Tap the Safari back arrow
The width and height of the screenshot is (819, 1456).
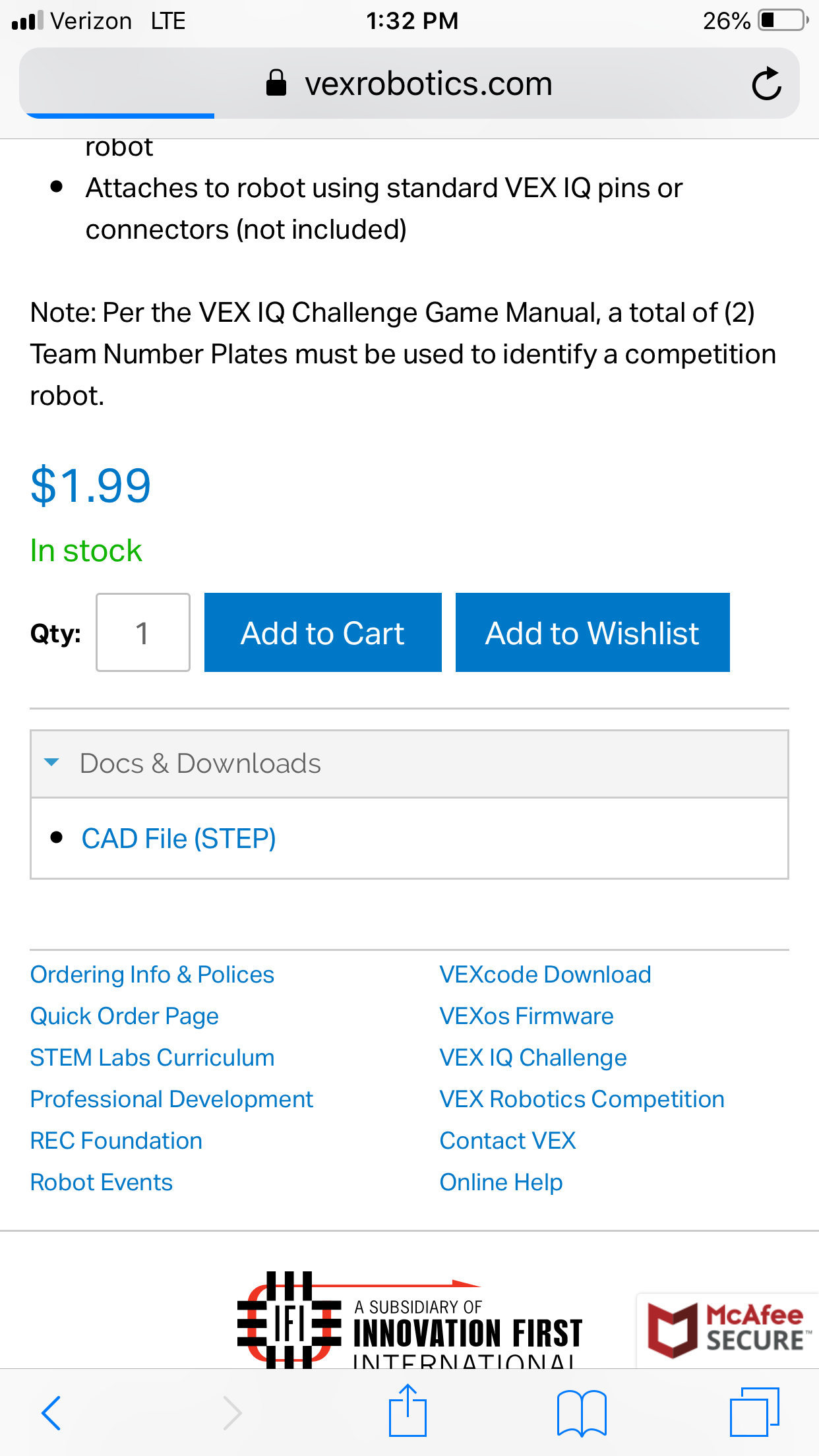[x=51, y=1413]
